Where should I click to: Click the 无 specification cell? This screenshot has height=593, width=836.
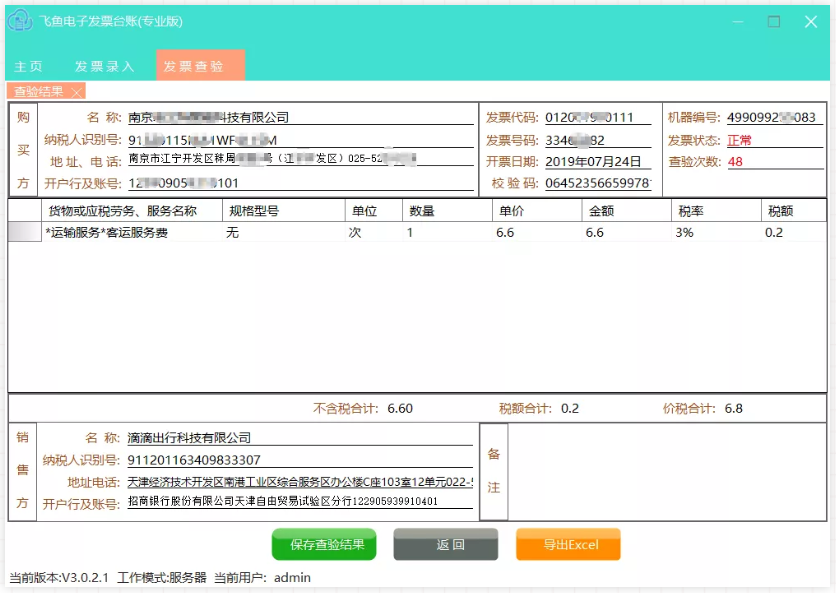[x=284, y=233]
